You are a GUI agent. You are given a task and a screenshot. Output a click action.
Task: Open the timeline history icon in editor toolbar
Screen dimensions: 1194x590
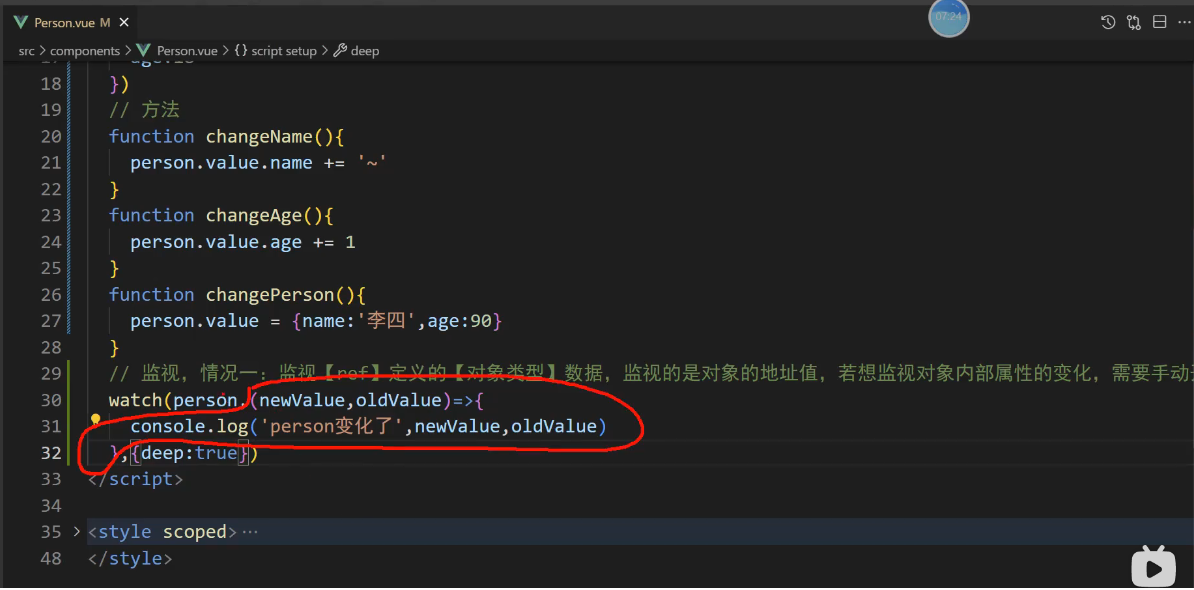(1108, 22)
